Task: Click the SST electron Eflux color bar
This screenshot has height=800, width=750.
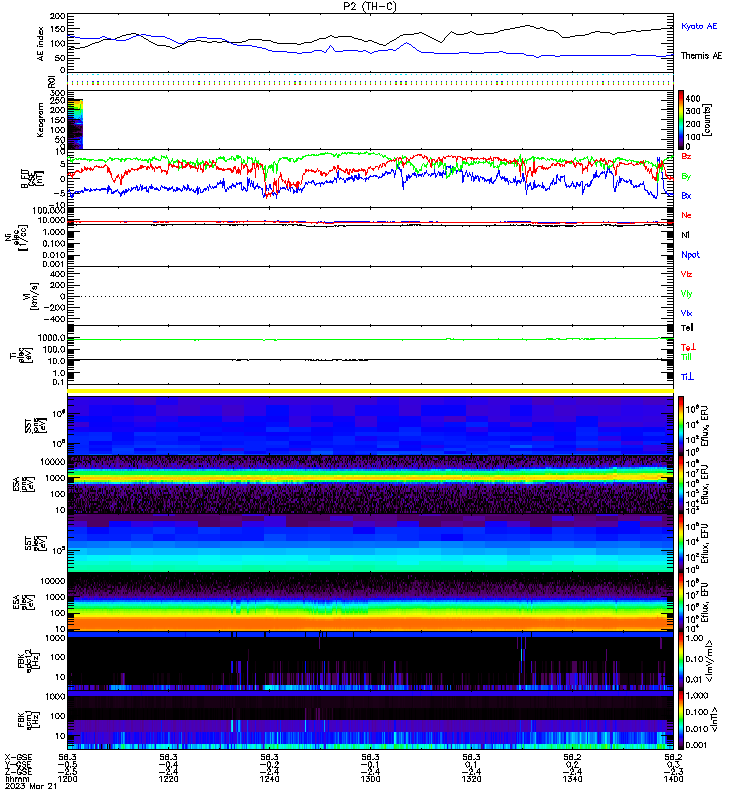Action: [681, 543]
